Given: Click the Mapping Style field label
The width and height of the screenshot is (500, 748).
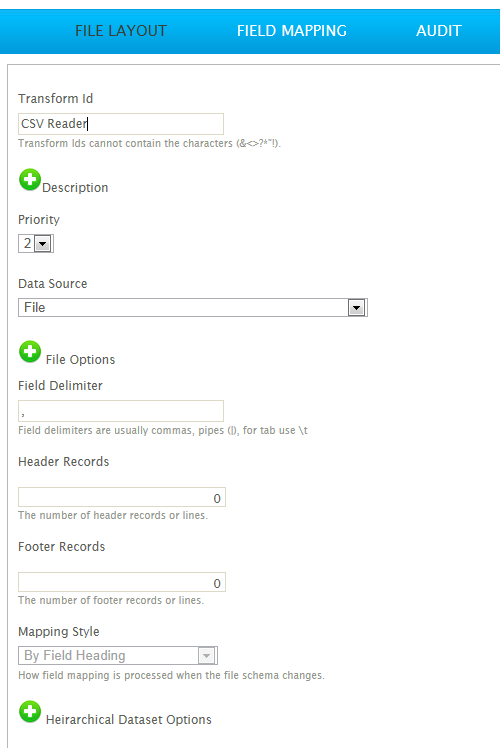Looking at the screenshot, I should coord(59,632).
